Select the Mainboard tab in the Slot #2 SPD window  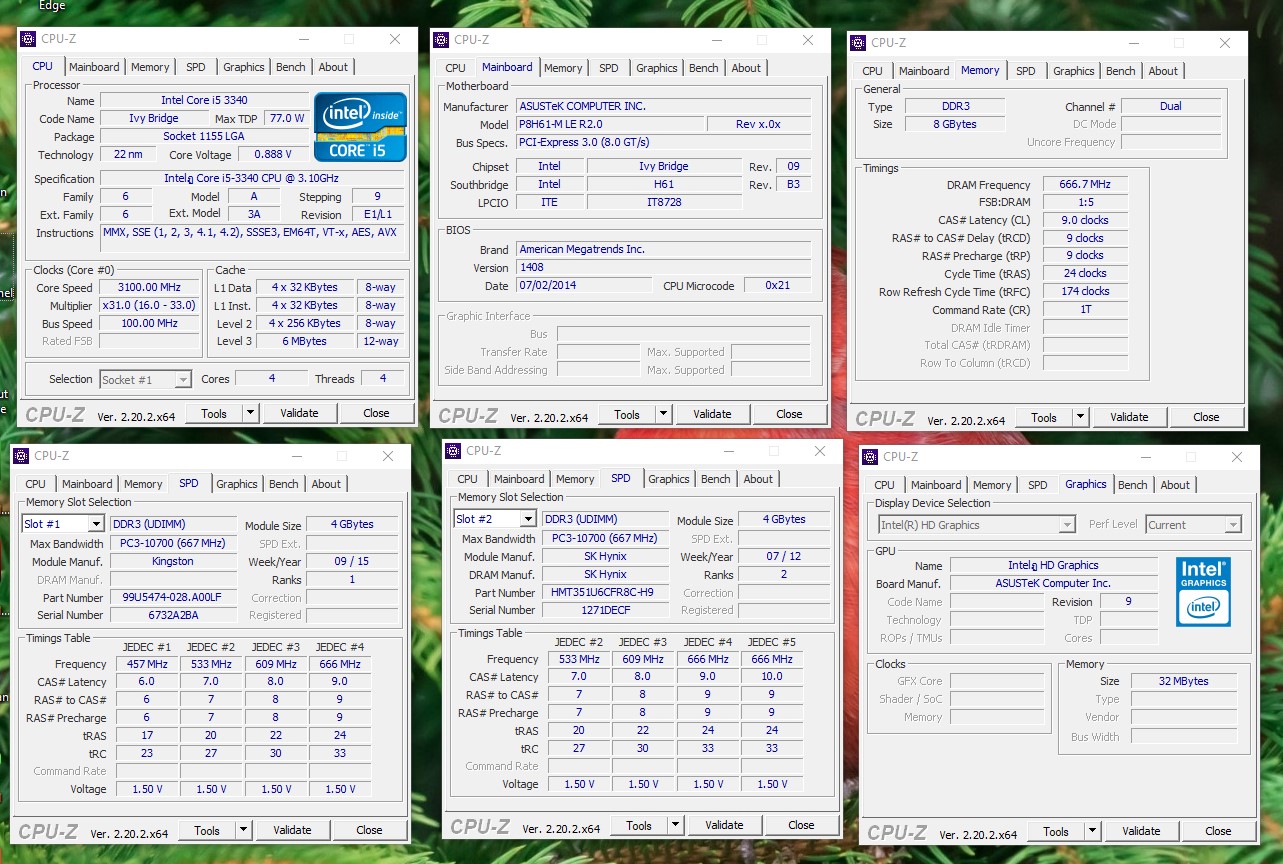[x=519, y=479]
